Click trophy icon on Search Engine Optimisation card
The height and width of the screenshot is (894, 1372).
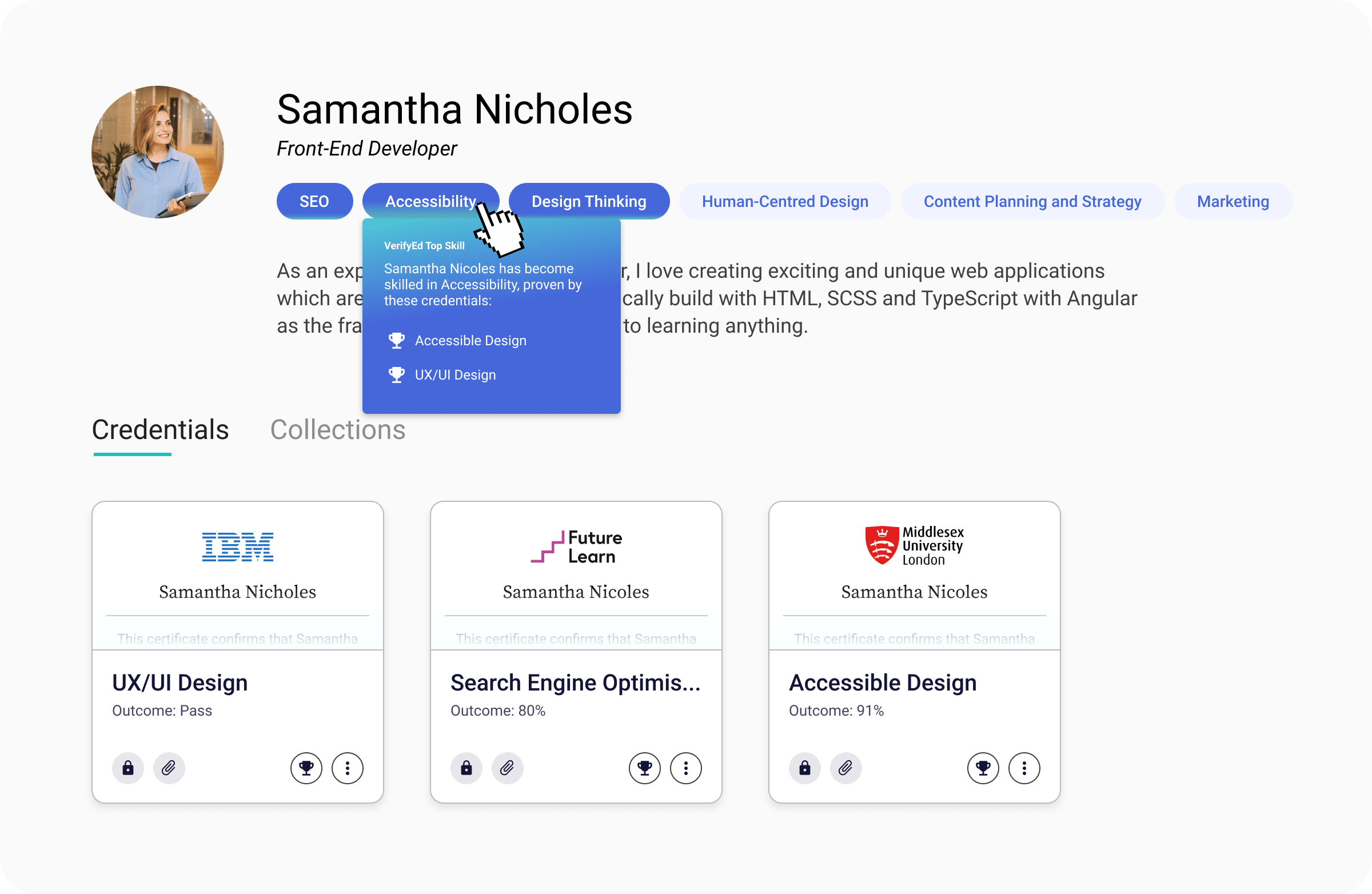(644, 768)
